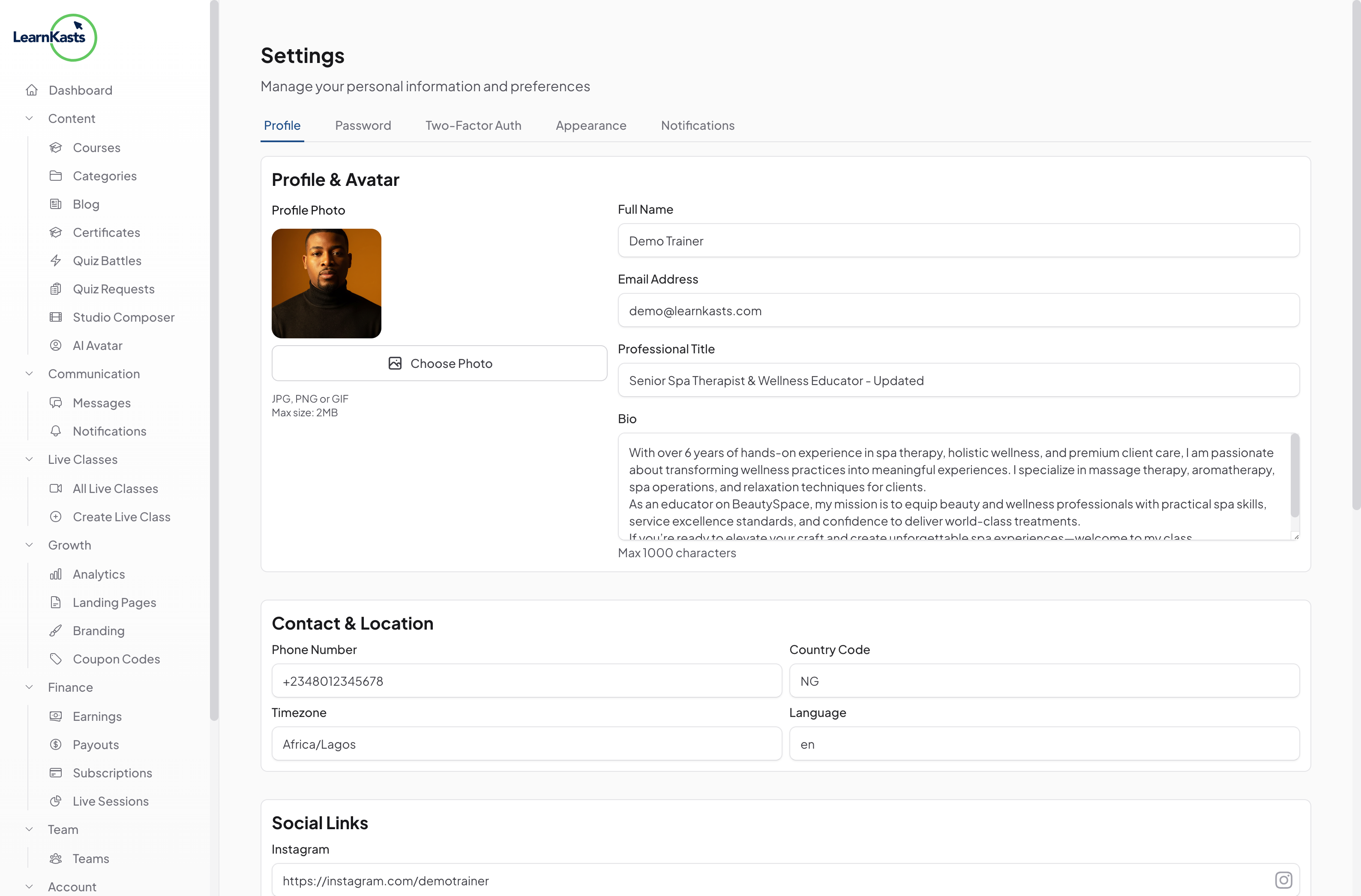Collapse the Finance section chevron
Viewport: 1361px width, 896px height.
[29, 687]
